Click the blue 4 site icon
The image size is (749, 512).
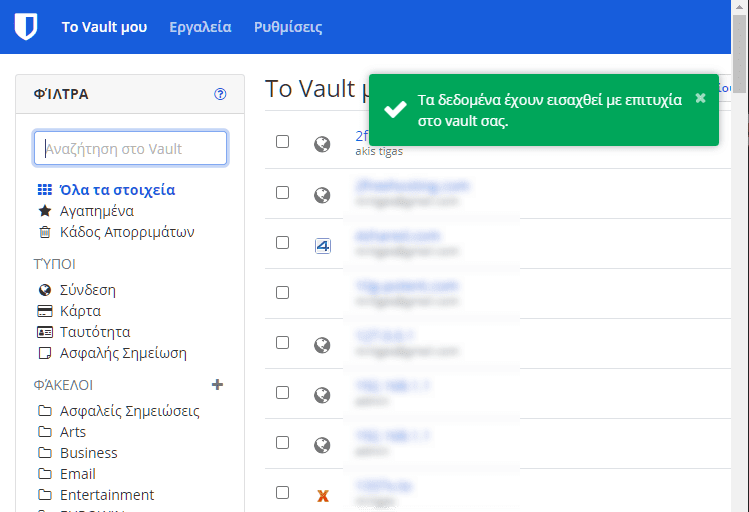pos(323,246)
